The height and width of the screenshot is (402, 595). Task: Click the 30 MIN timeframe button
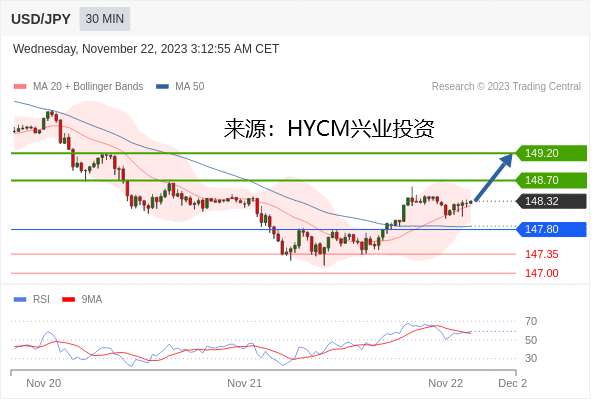105,19
